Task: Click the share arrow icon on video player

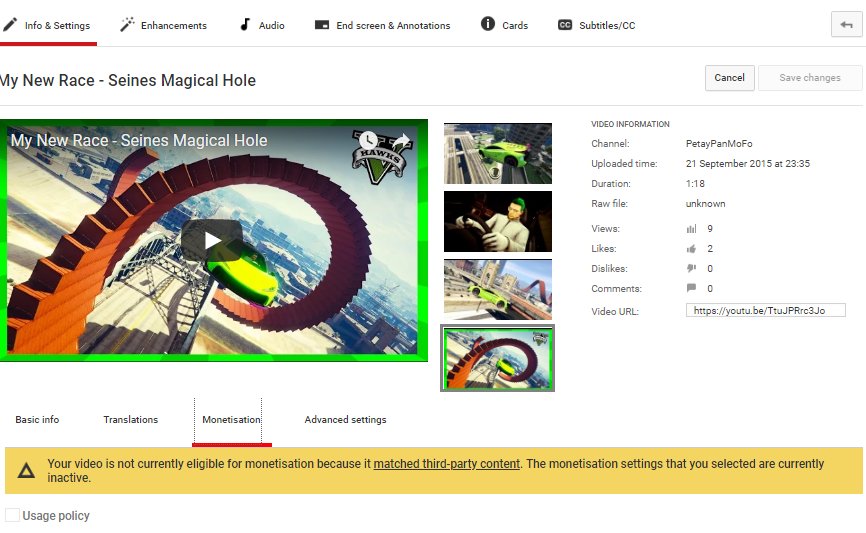Action: (x=402, y=141)
